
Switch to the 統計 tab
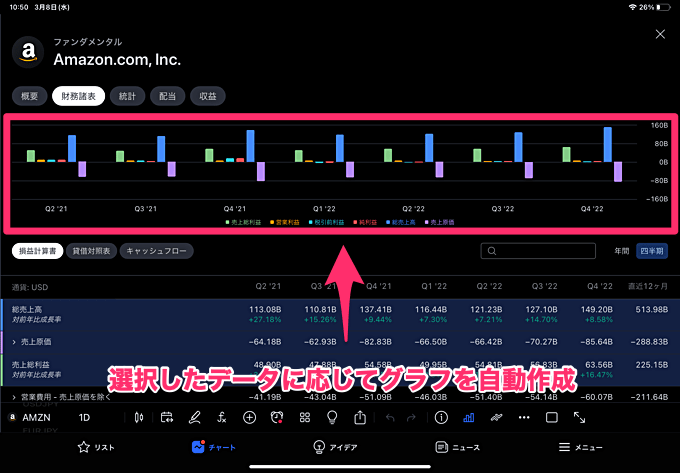(x=128, y=96)
